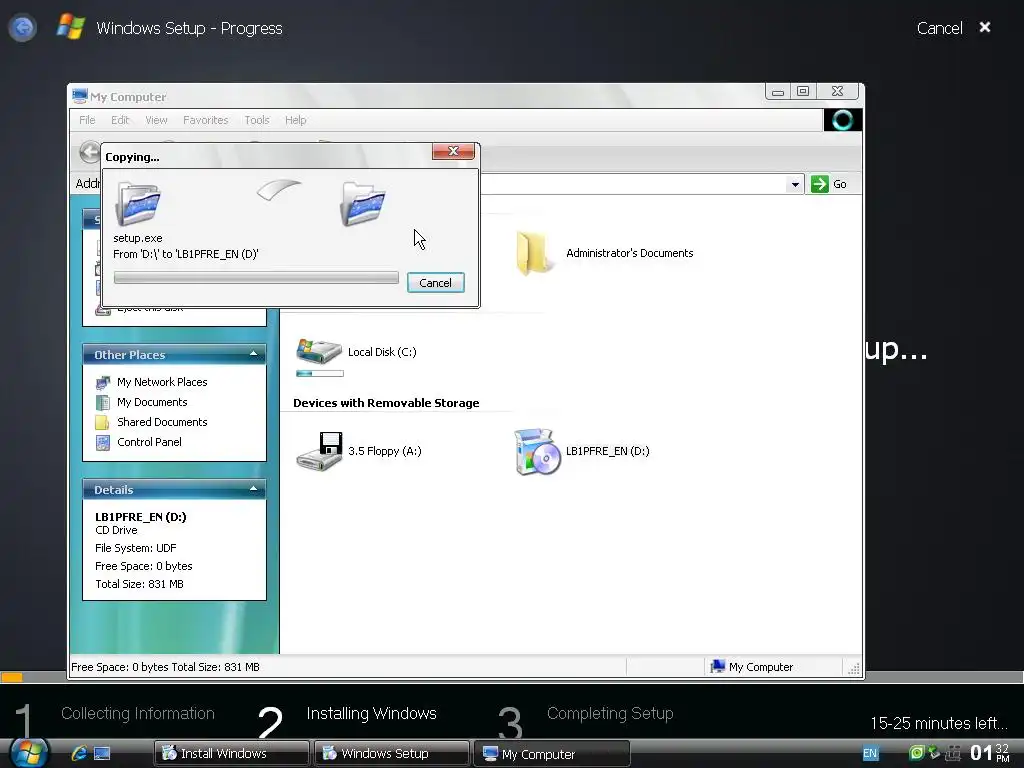The height and width of the screenshot is (768, 1024).
Task: Open My Documents link in Other Places
Action: pyautogui.click(x=152, y=402)
